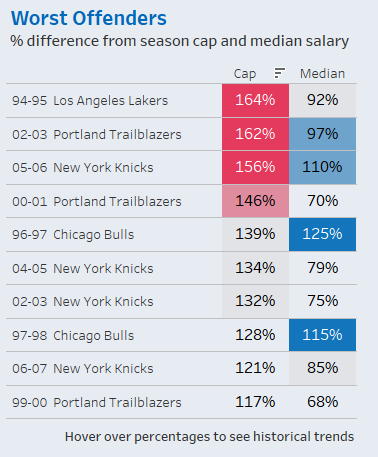
Task: Select 00-01 Portland Trailblazers row label
Action: (x=97, y=201)
